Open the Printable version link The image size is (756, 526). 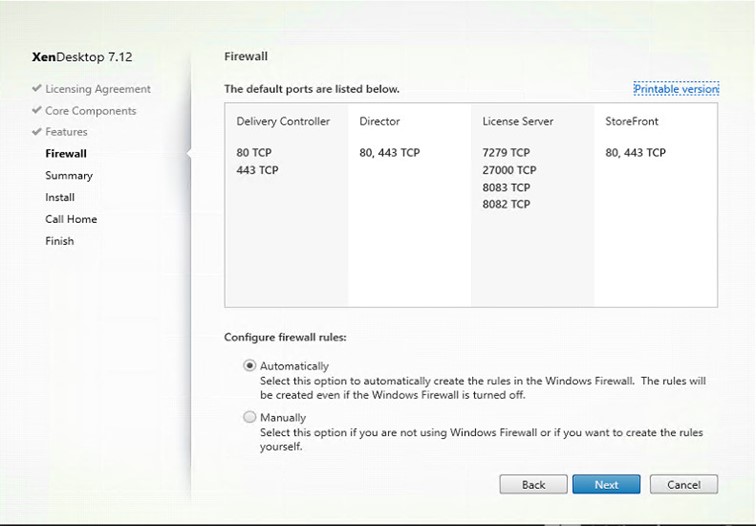click(676, 89)
